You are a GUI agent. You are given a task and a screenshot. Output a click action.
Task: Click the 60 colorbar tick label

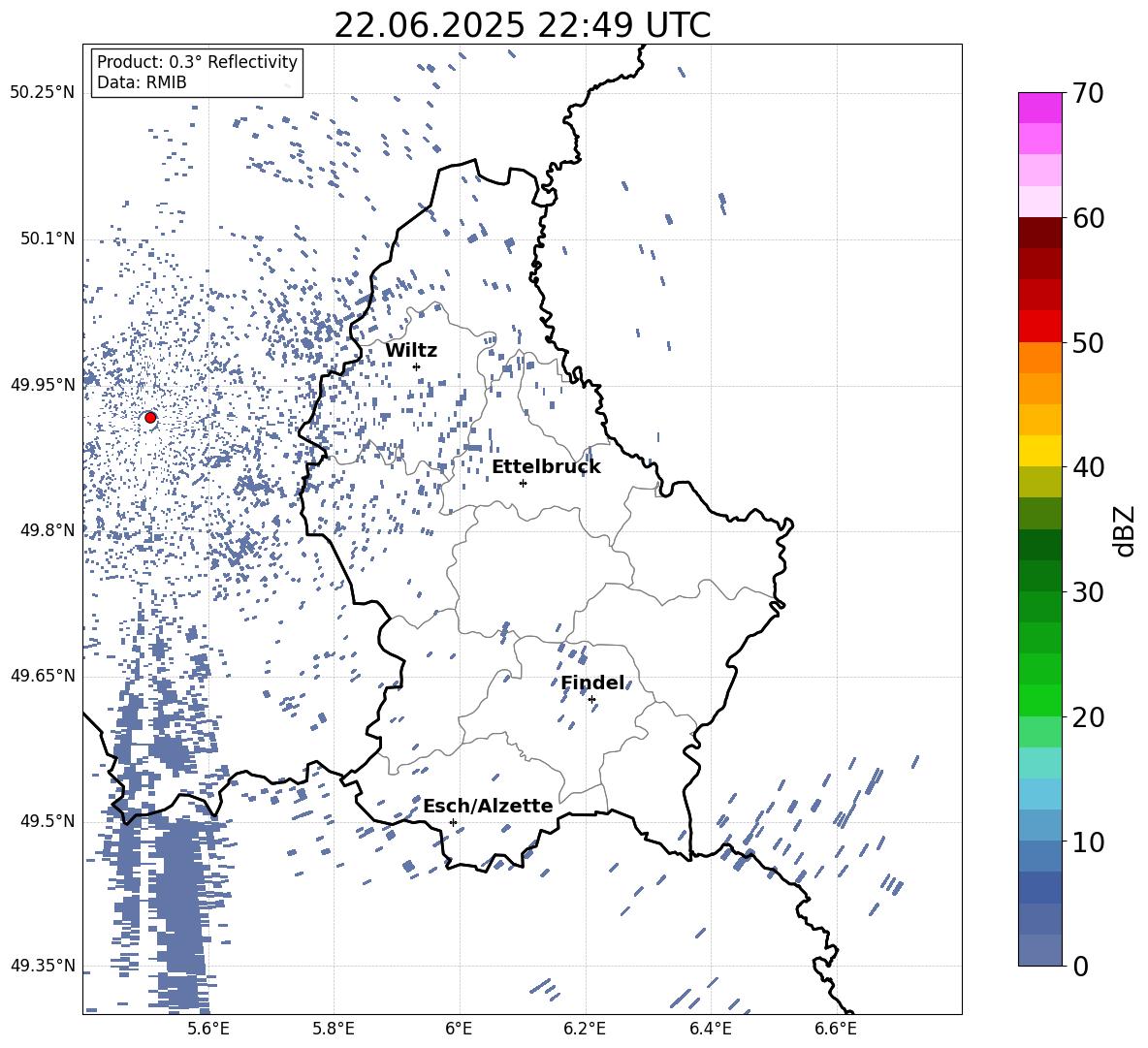point(1088,218)
